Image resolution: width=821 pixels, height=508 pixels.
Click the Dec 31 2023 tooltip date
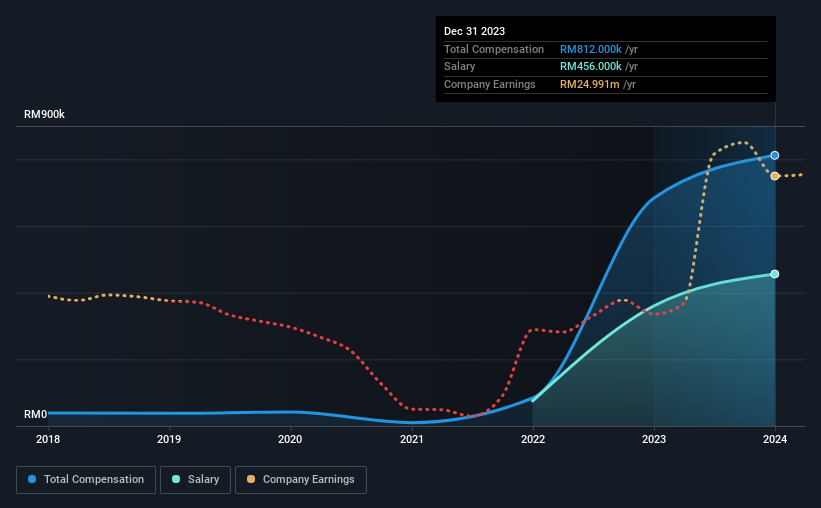(x=474, y=31)
